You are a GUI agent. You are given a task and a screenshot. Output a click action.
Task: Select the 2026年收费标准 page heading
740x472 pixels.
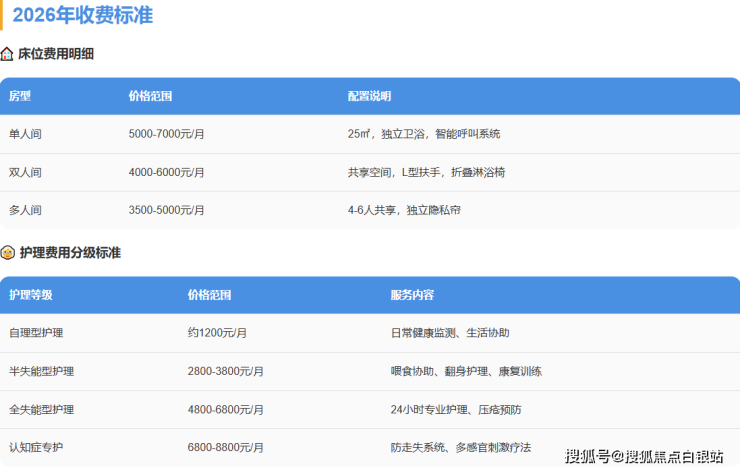pyautogui.click(x=83, y=16)
